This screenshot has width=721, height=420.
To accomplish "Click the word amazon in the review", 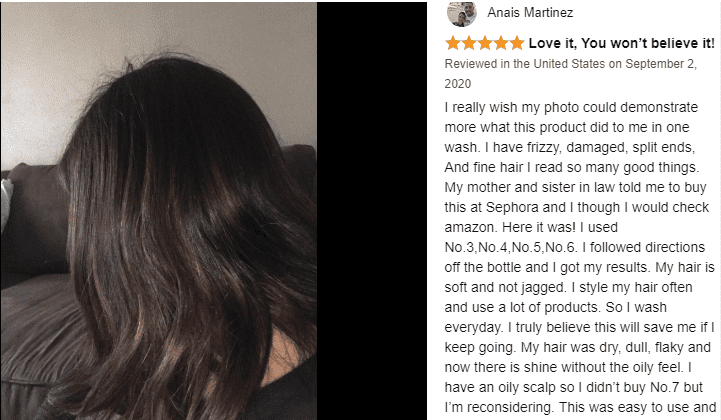I will tap(469, 228).
